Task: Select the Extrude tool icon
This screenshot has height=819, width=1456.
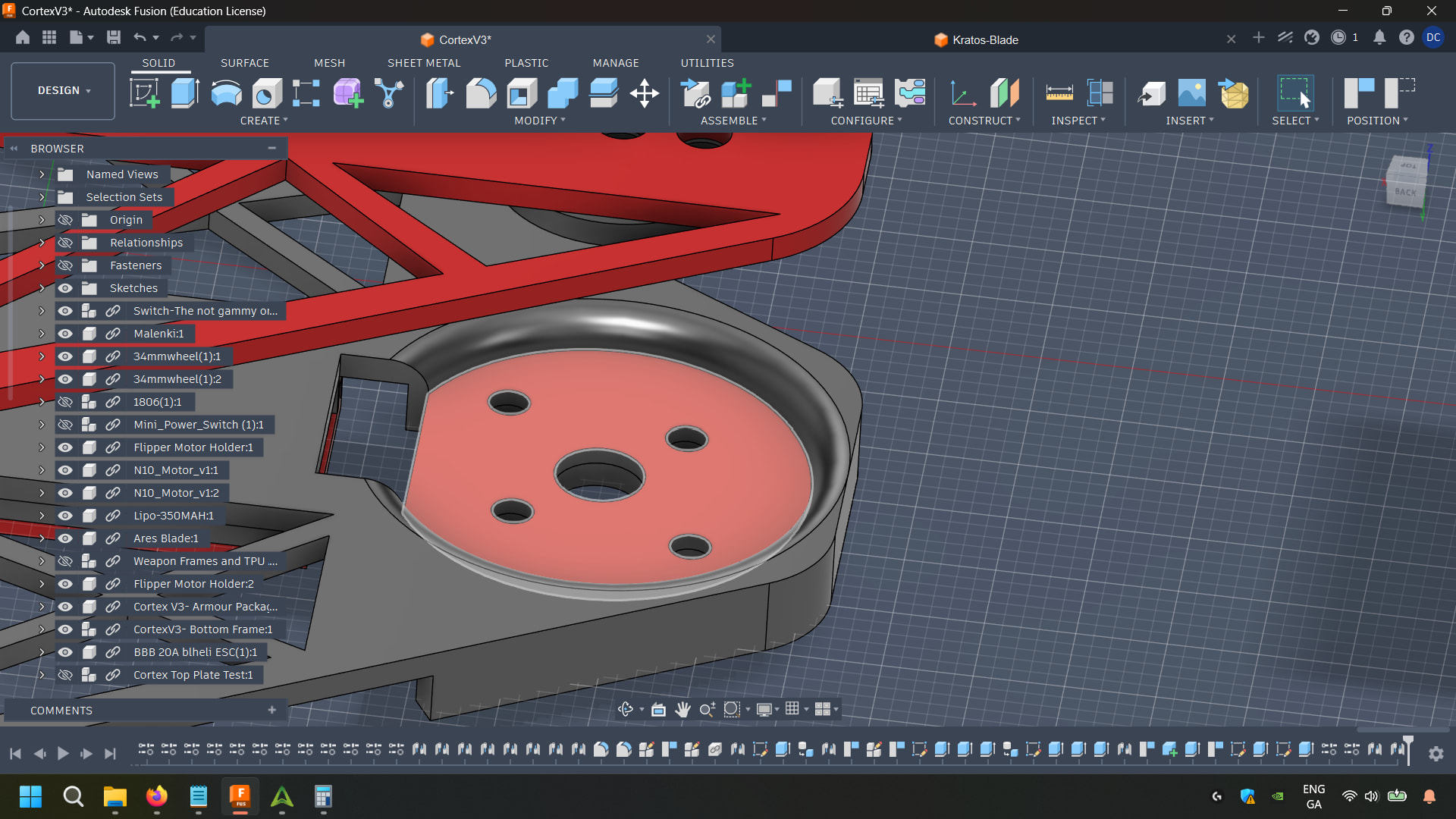Action: pos(185,93)
